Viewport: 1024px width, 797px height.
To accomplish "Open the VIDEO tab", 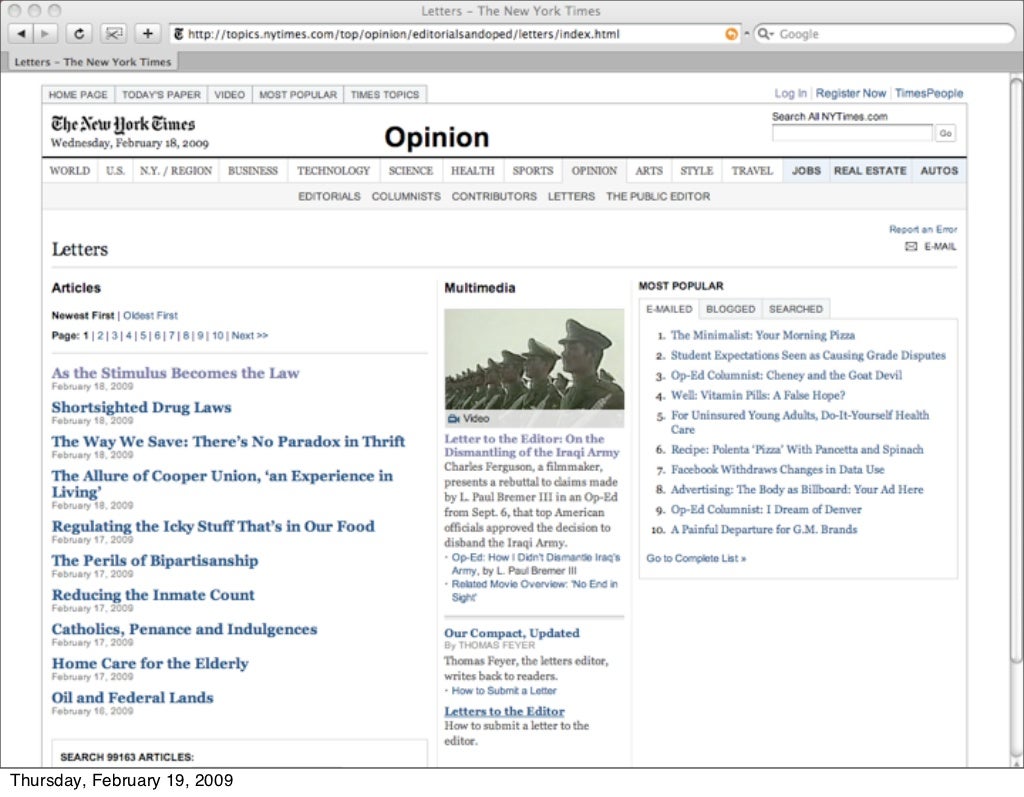I will coord(230,95).
